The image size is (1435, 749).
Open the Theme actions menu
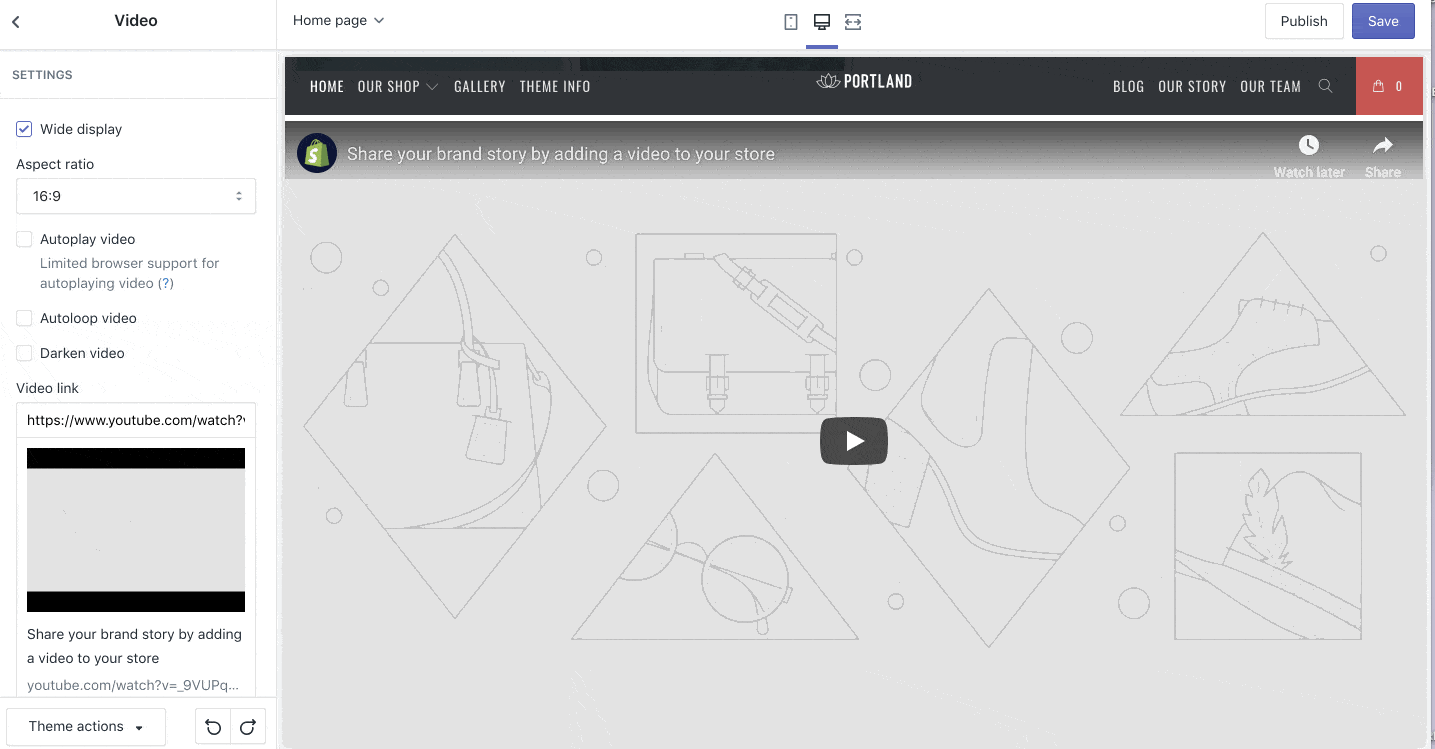coord(85,726)
